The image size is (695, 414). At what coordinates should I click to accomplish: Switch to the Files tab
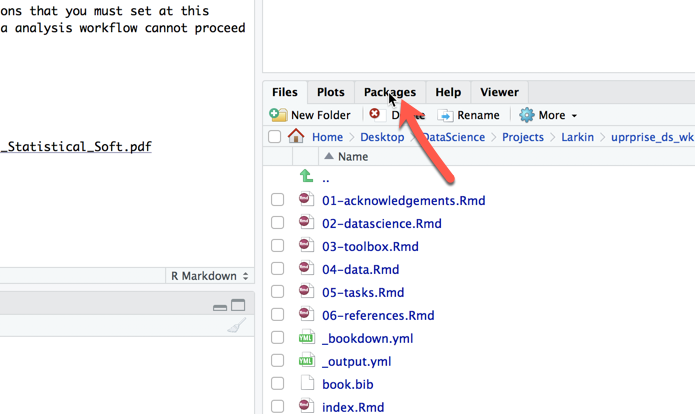[x=285, y=92]
